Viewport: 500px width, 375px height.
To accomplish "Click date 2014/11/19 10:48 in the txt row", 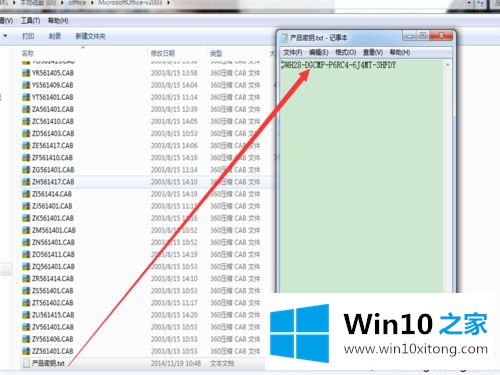I will 176,363.
